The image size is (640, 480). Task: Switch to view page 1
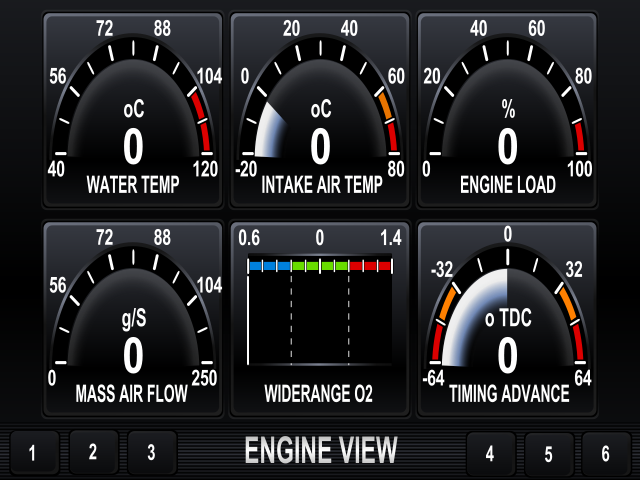point(35,453)
